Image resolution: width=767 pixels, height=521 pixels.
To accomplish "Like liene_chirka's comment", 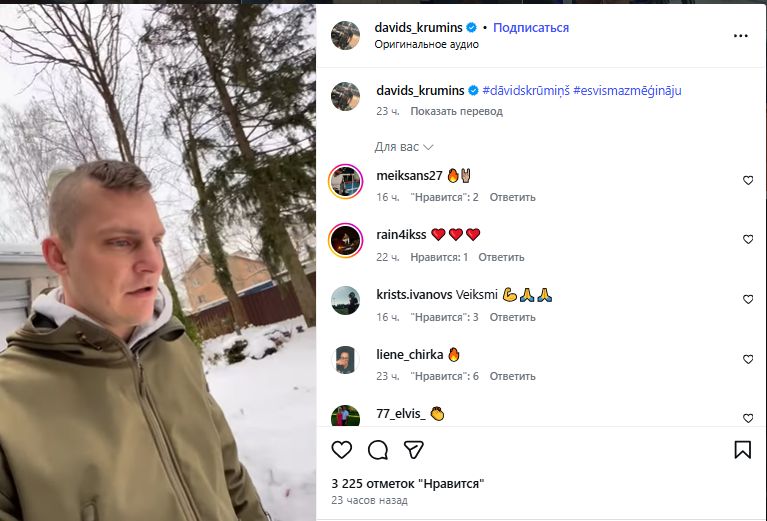I will point(748,360).
